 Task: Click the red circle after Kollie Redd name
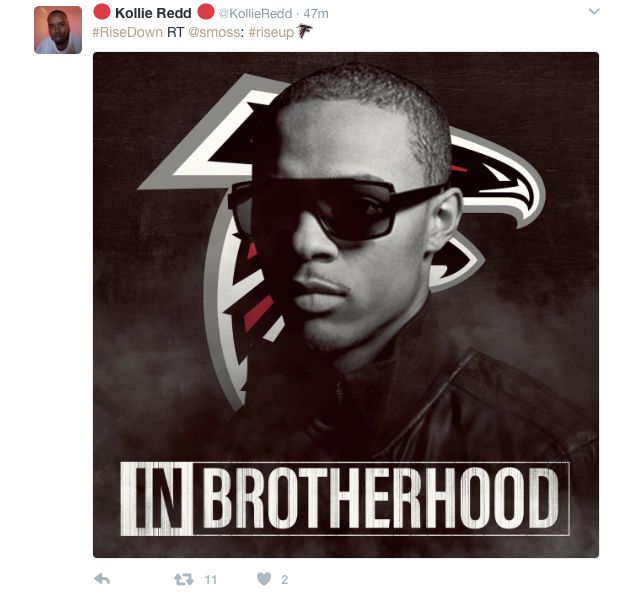[206, 11]
